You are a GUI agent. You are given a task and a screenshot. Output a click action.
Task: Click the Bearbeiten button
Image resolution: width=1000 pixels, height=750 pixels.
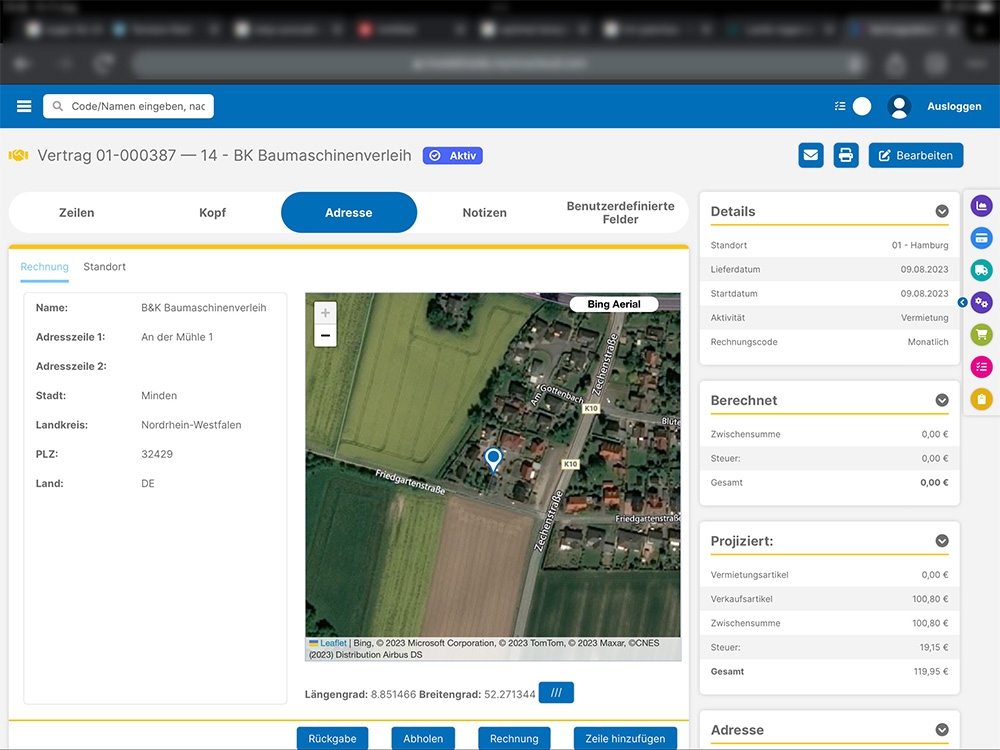(916, 155)
